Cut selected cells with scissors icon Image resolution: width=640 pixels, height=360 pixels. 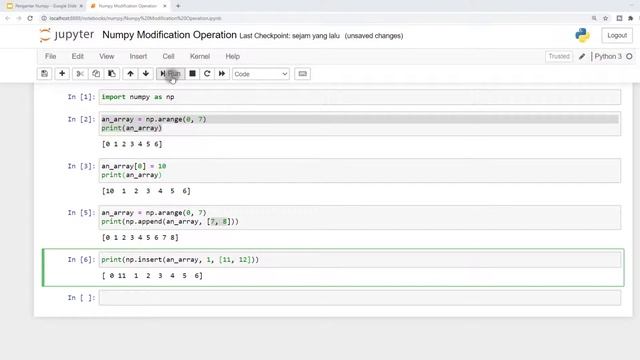tap(80, 74)
